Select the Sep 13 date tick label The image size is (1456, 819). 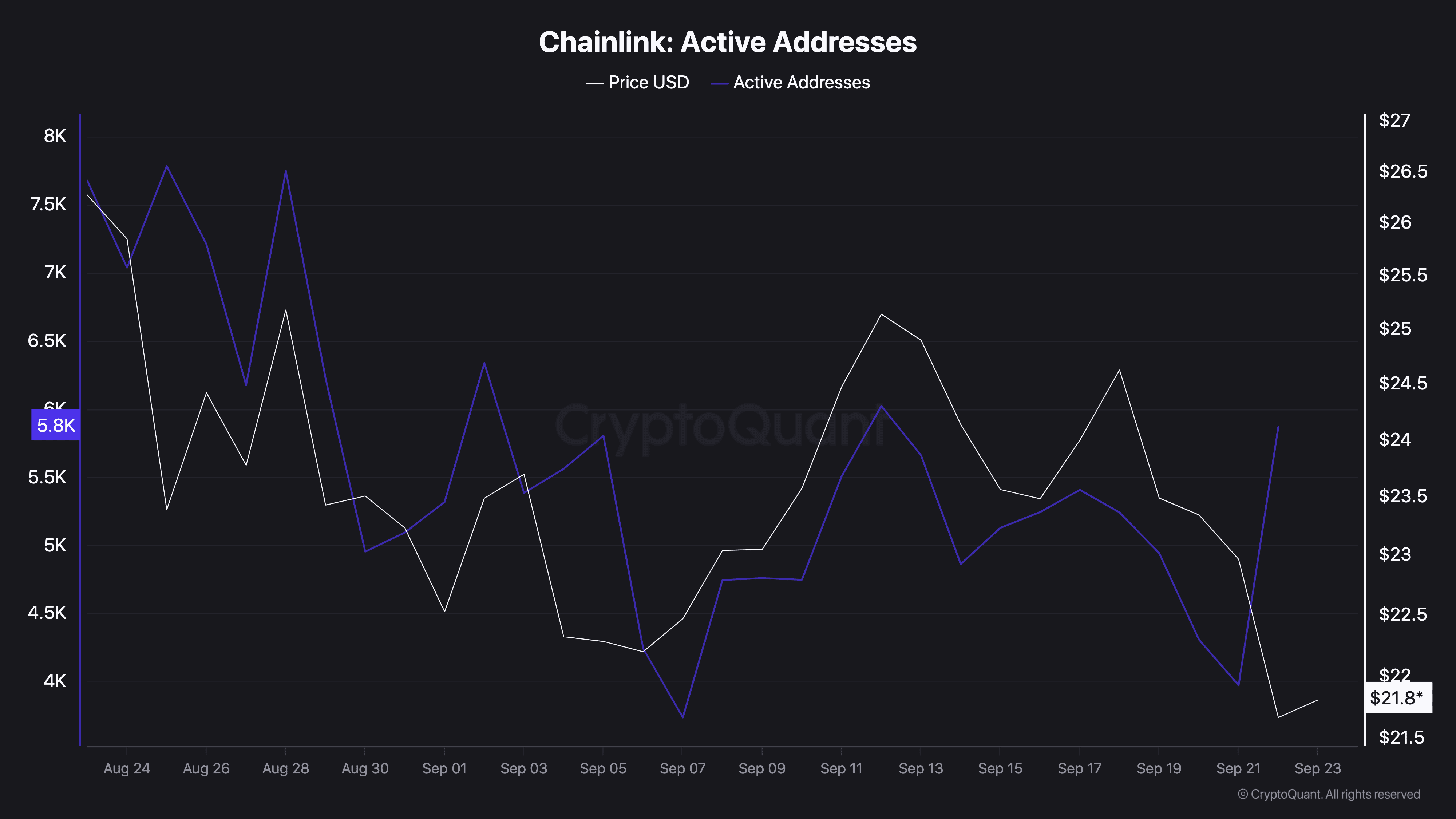click(x=920, y=768)
